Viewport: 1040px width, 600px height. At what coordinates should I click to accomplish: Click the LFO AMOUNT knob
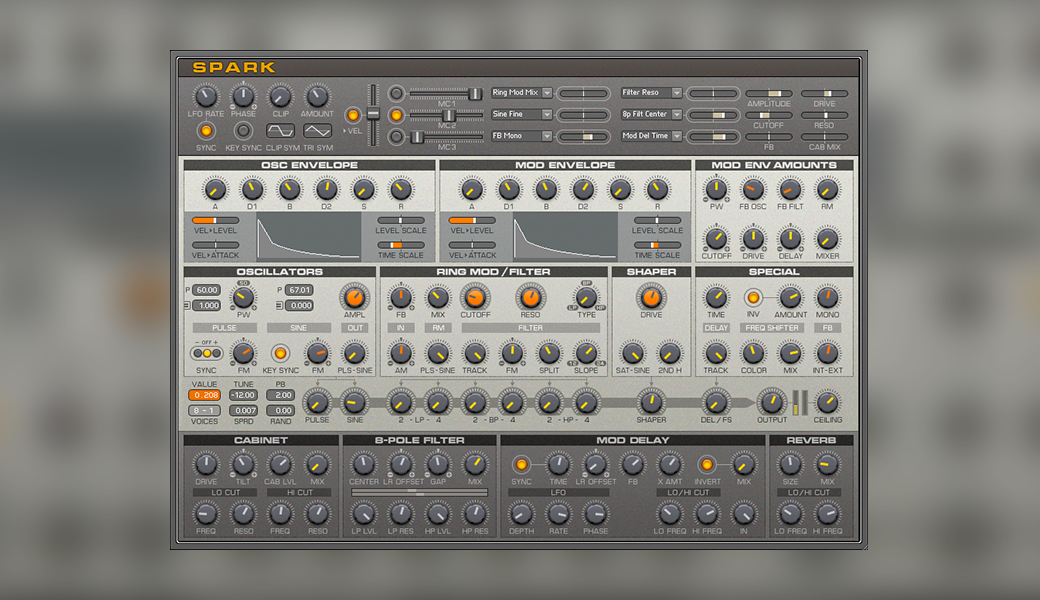coord(317,97)
